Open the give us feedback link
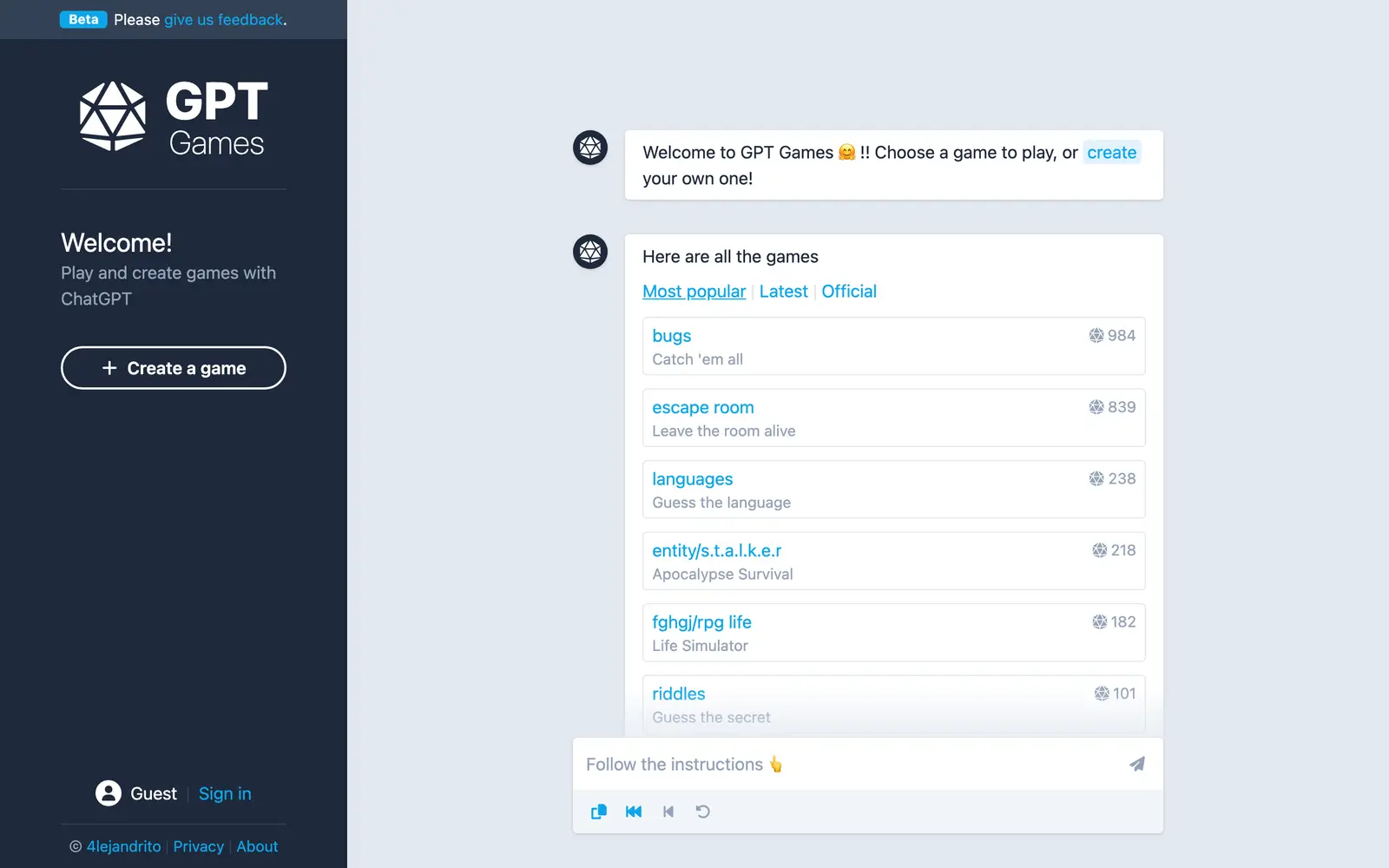The height and width of the screenshot is (868, 1389). click(224, 19)
